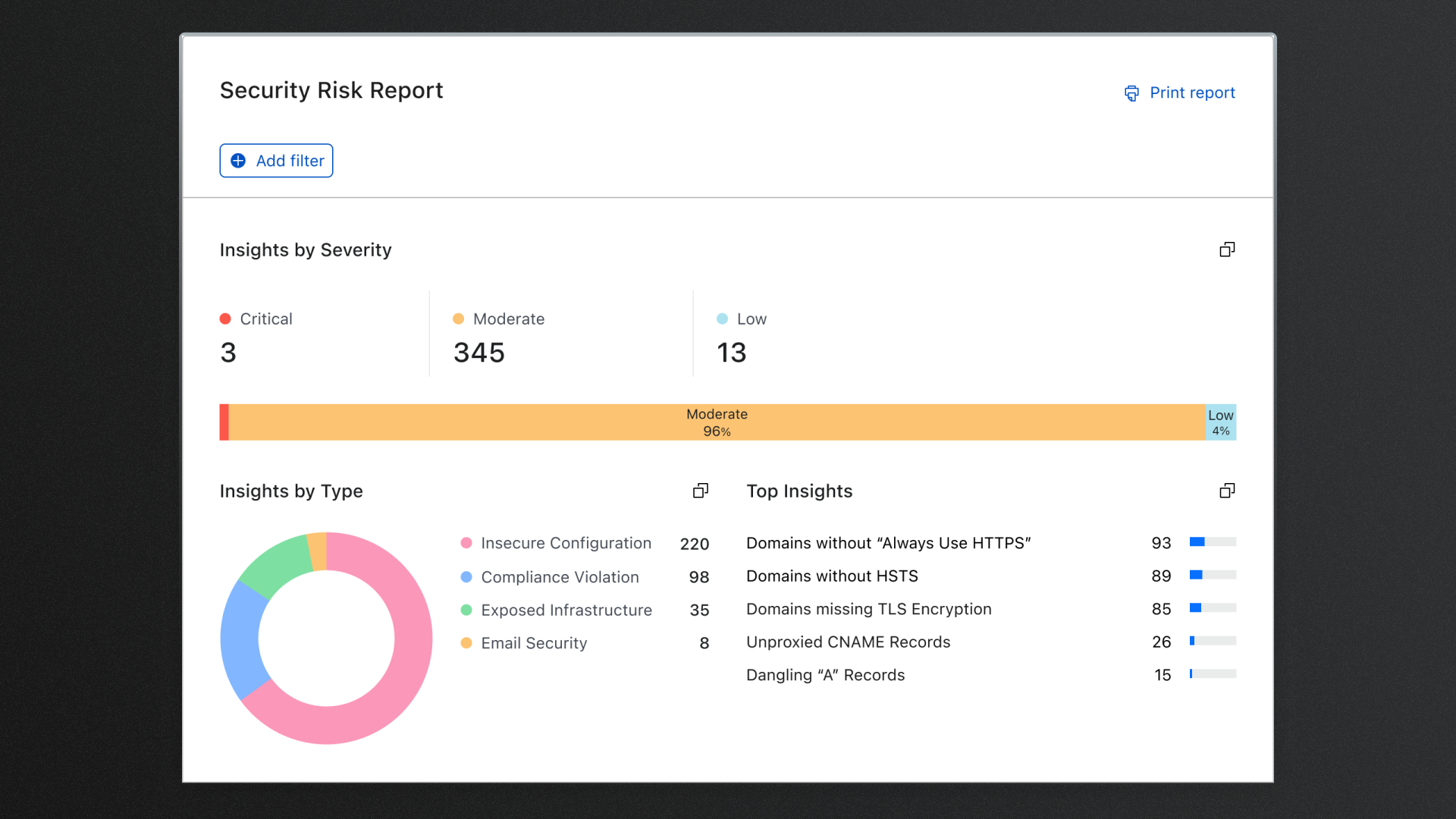The image size is (1456, 819).
Task: Click the Moderate 96% bar segment
Action: (717, 422)
